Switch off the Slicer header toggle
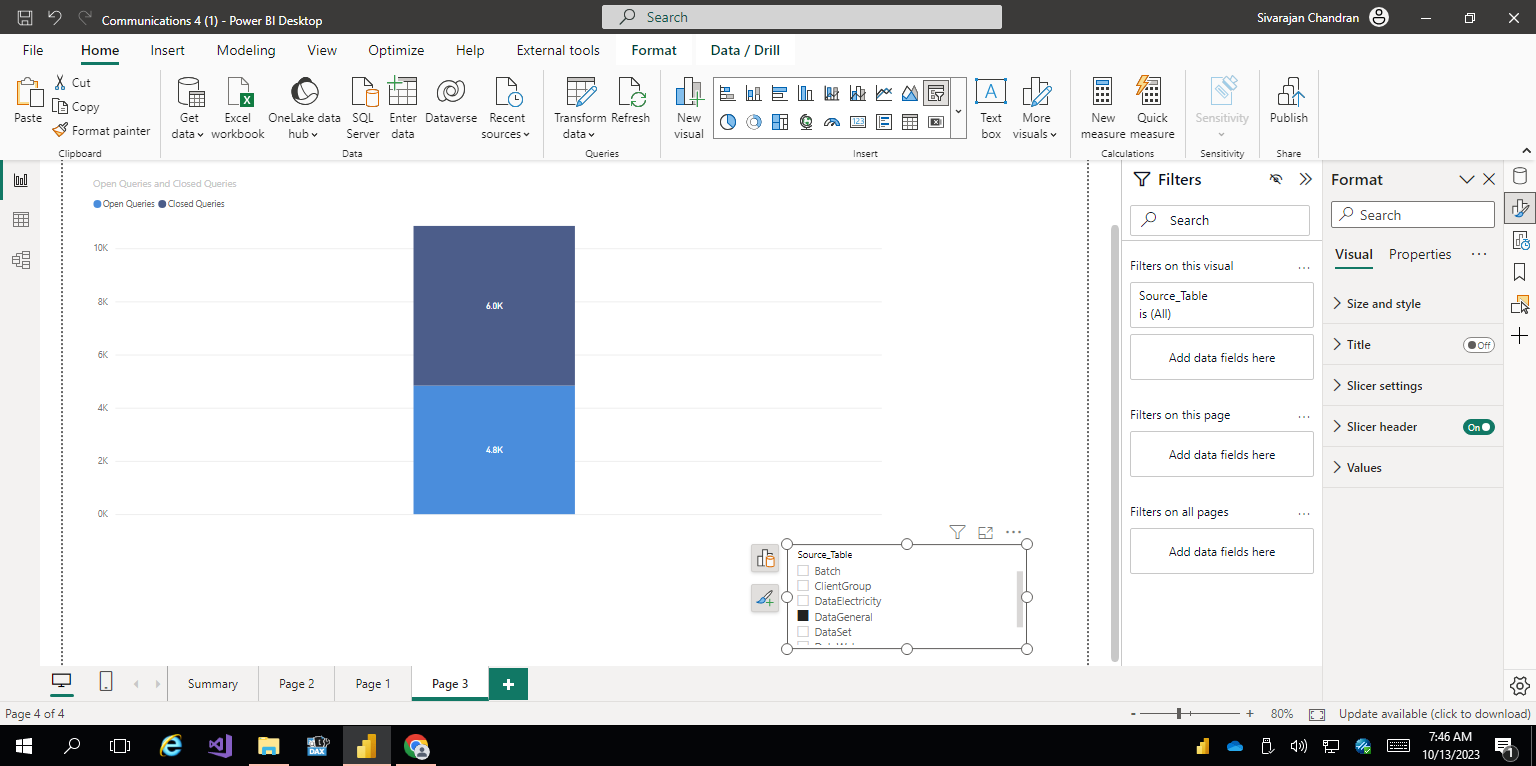Image resolution: width=1536 pixels, height=766 pixels. click(1478, 427)
